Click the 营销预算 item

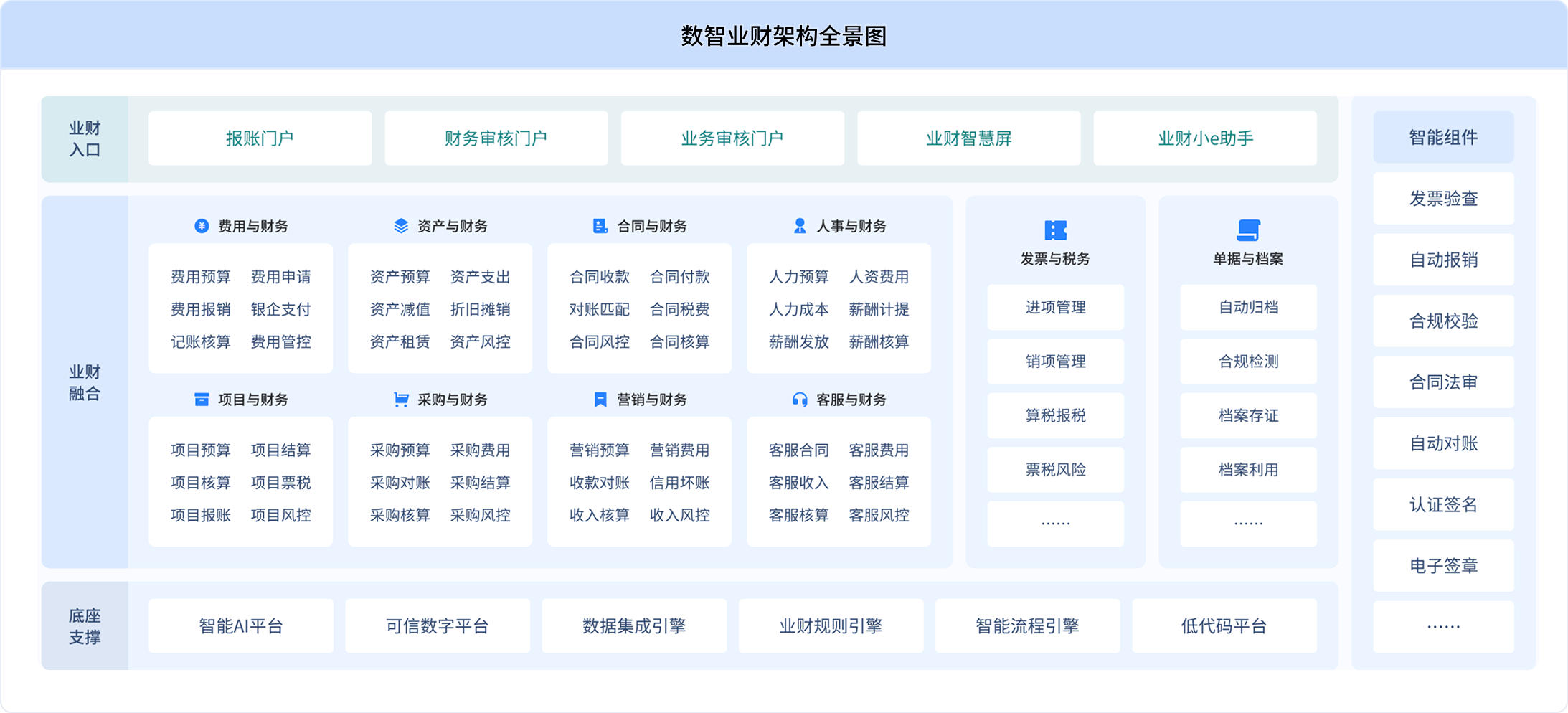tap(600, 450)
